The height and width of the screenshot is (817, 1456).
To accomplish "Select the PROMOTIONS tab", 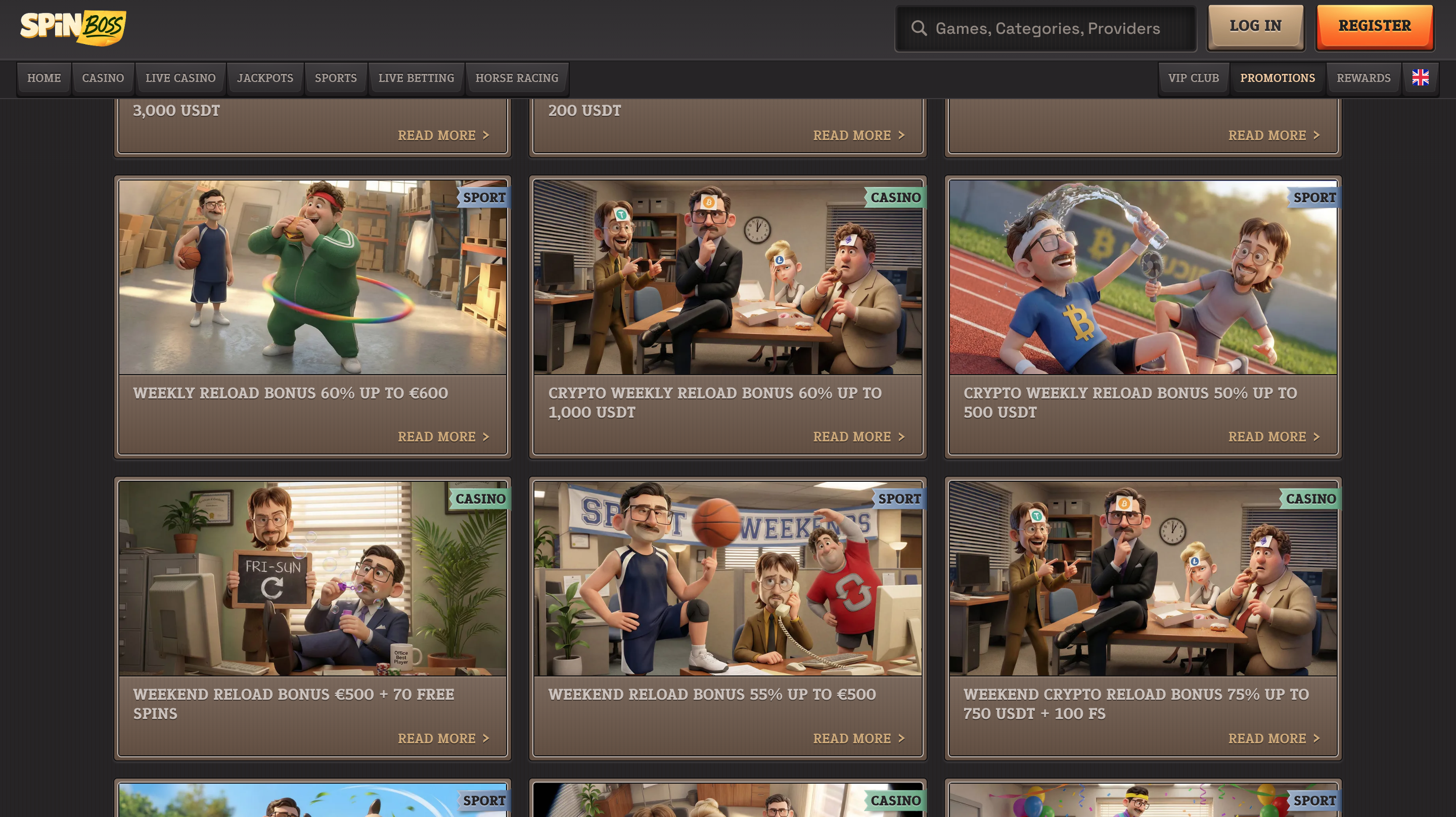I will point(1278,78).
